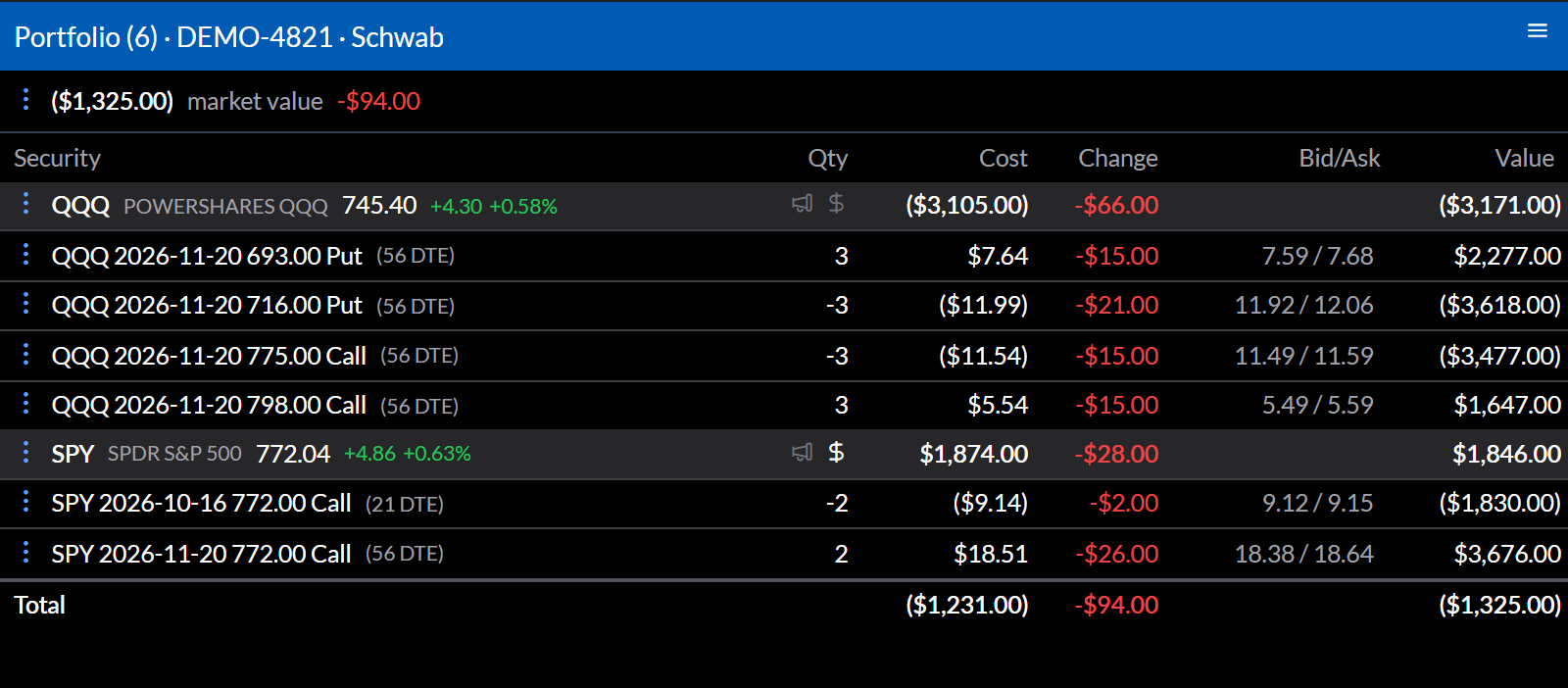This screenshot has height=688, width=1568.
Task: Click the Portfolio (6) · DEMO-4821 · Schwab title
Action: tap(229, 37)
